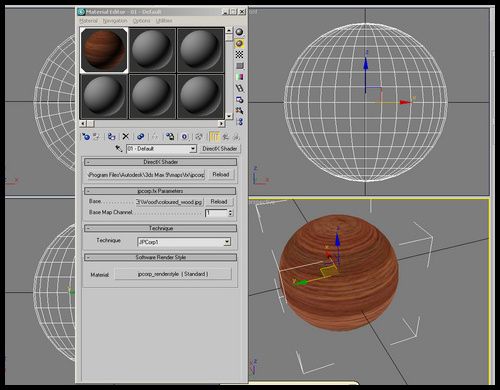Viewport: 500px width, 390px height.
Task: Collapse the Software Render Style rollout
Action: click(160, 257)
